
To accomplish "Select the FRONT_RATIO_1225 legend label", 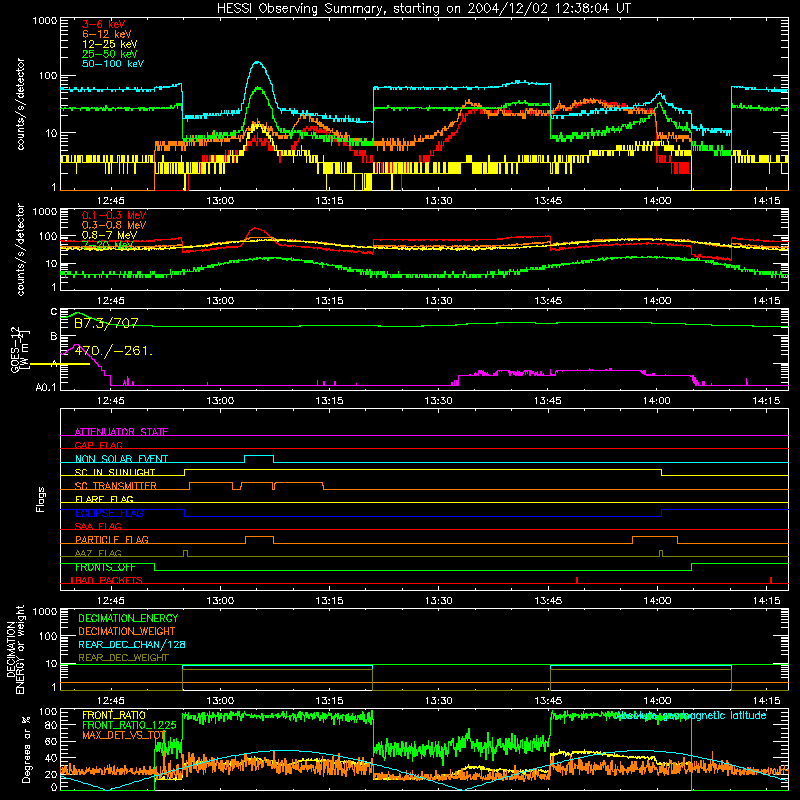I will (x=129, y=725).
